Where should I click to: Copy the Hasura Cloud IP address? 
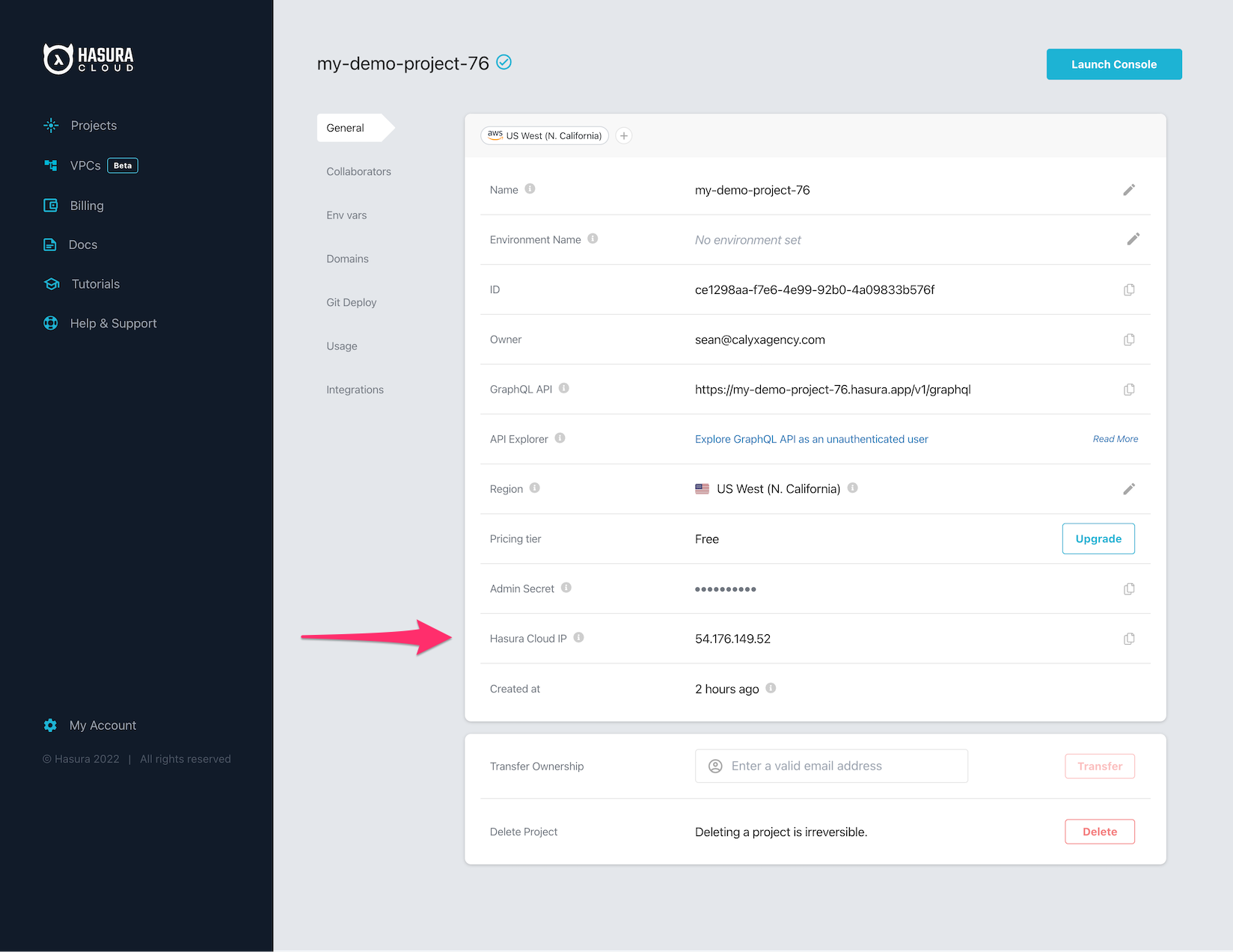(1129, 639)
